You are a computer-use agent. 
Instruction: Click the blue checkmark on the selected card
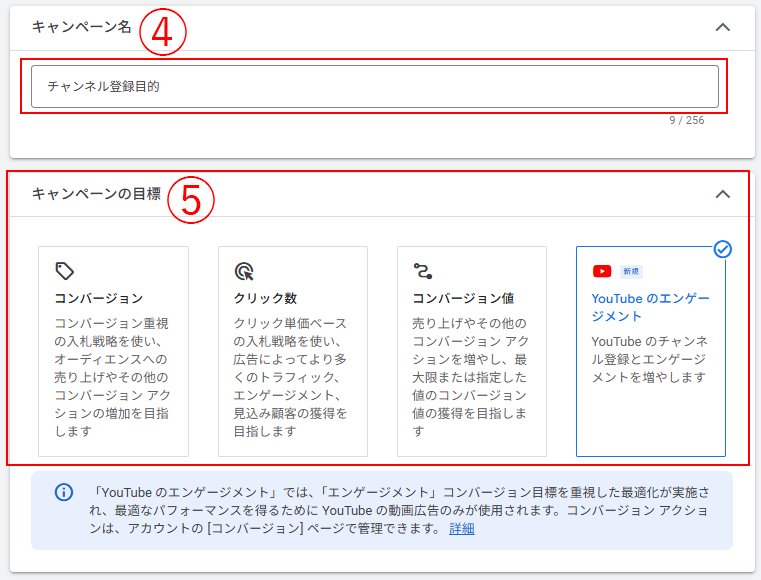coord(722,249)
